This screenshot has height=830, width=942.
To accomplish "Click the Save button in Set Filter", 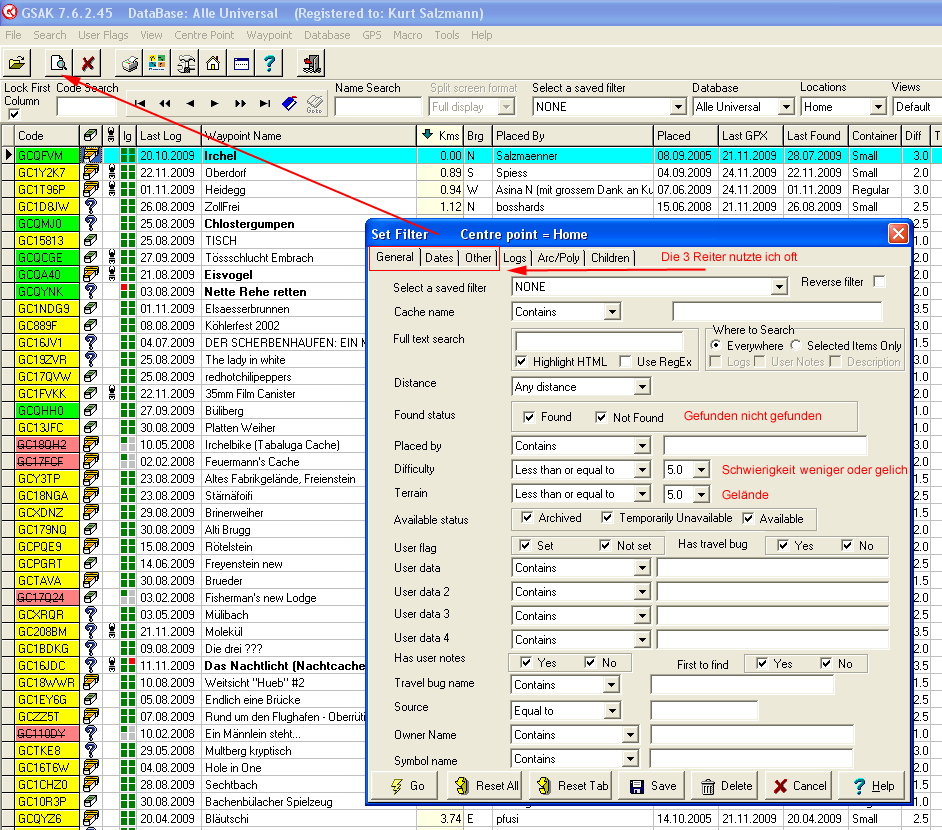I will tap(653, 786).
